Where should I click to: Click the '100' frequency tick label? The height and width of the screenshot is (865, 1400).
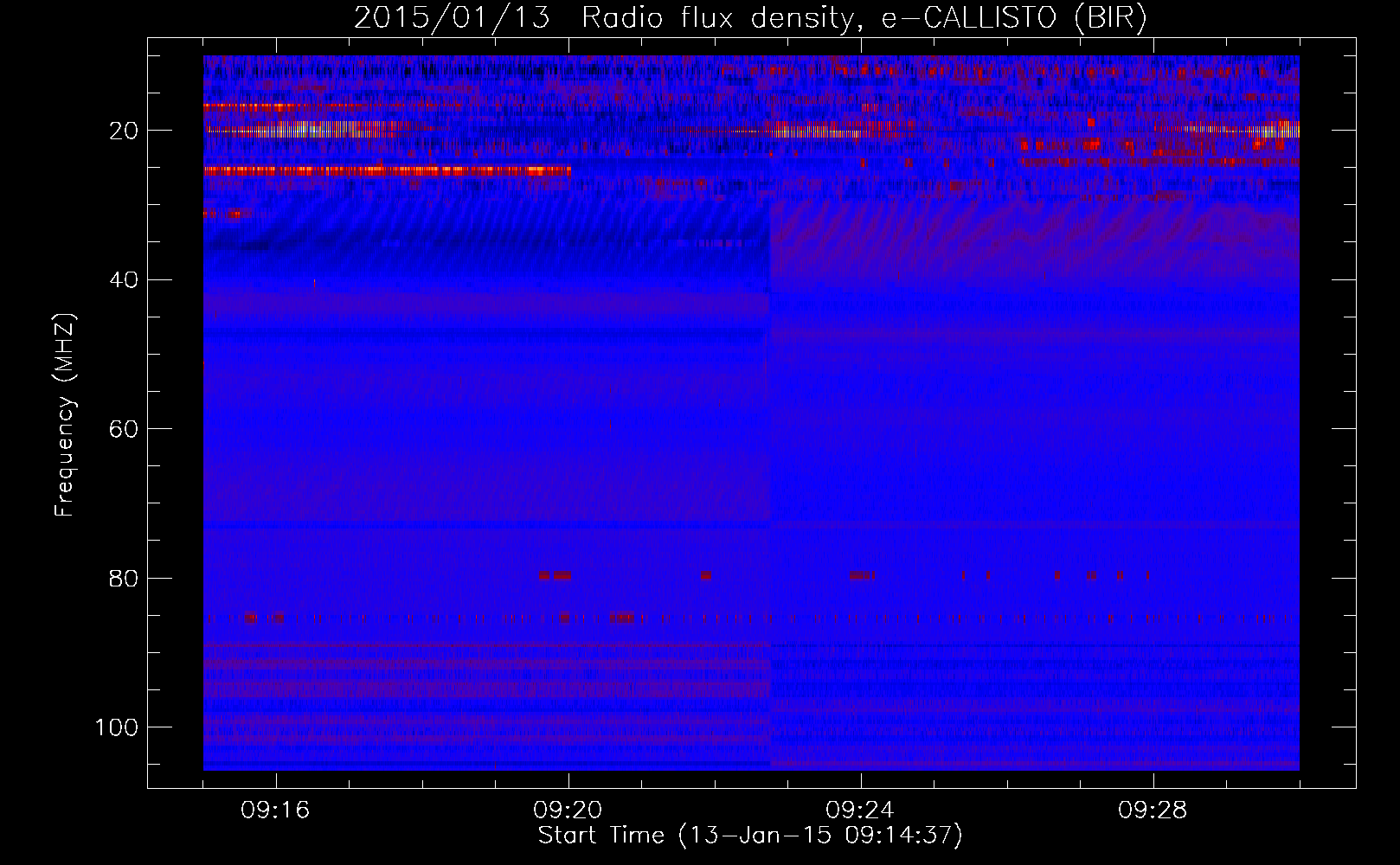pos(117,727)
